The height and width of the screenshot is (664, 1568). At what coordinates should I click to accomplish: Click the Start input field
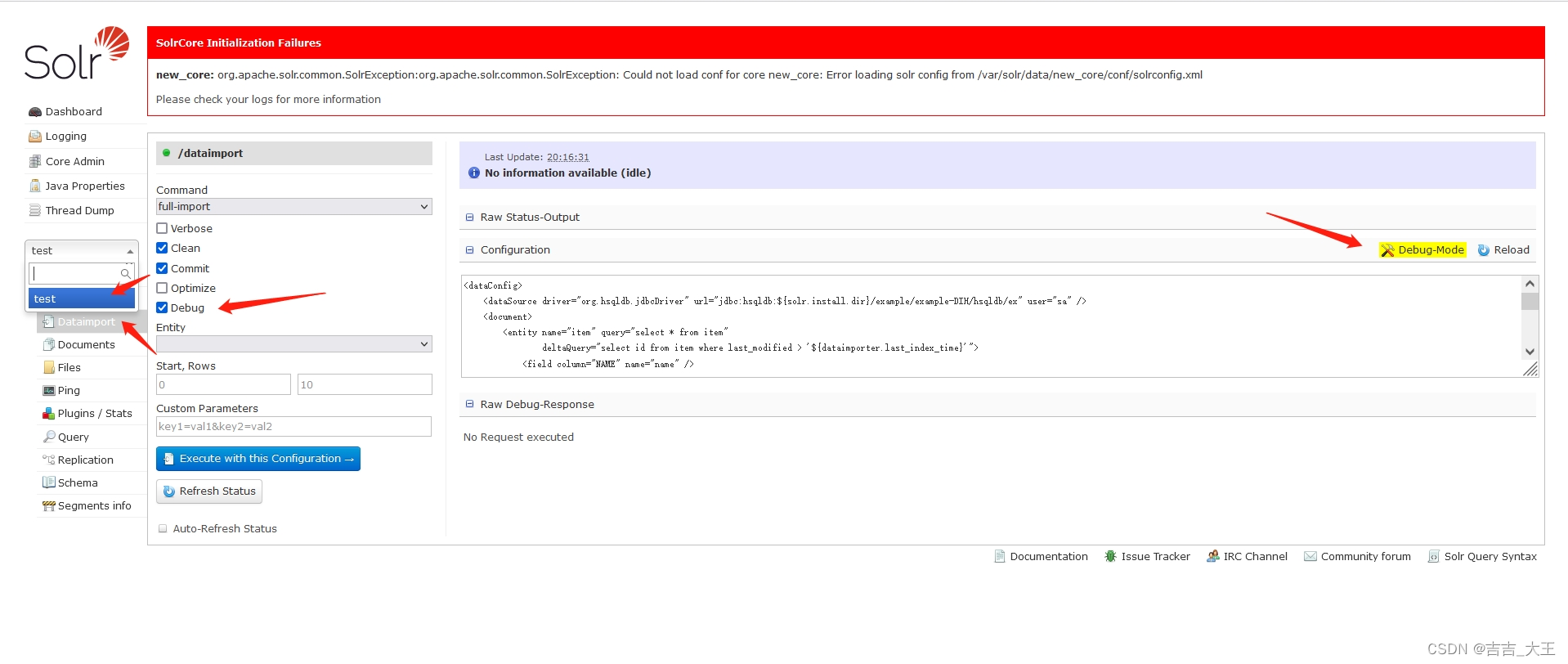(x=223, y=384)
